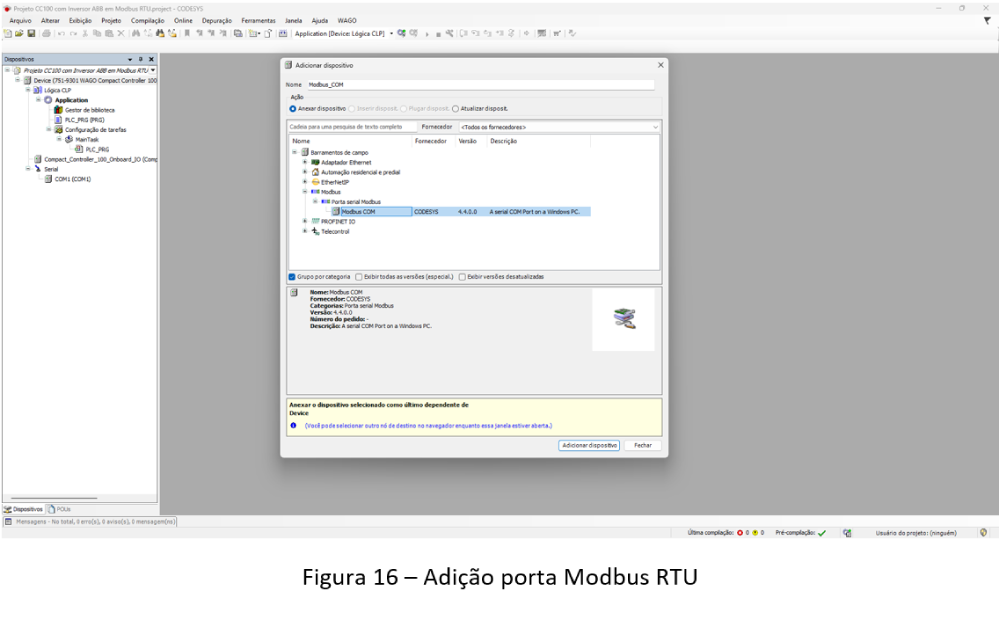Image resolution: width=1000 pixels, height=617 pixels.
Task: Select the Serial node icon in tree
Action: (x=37, y=169)
